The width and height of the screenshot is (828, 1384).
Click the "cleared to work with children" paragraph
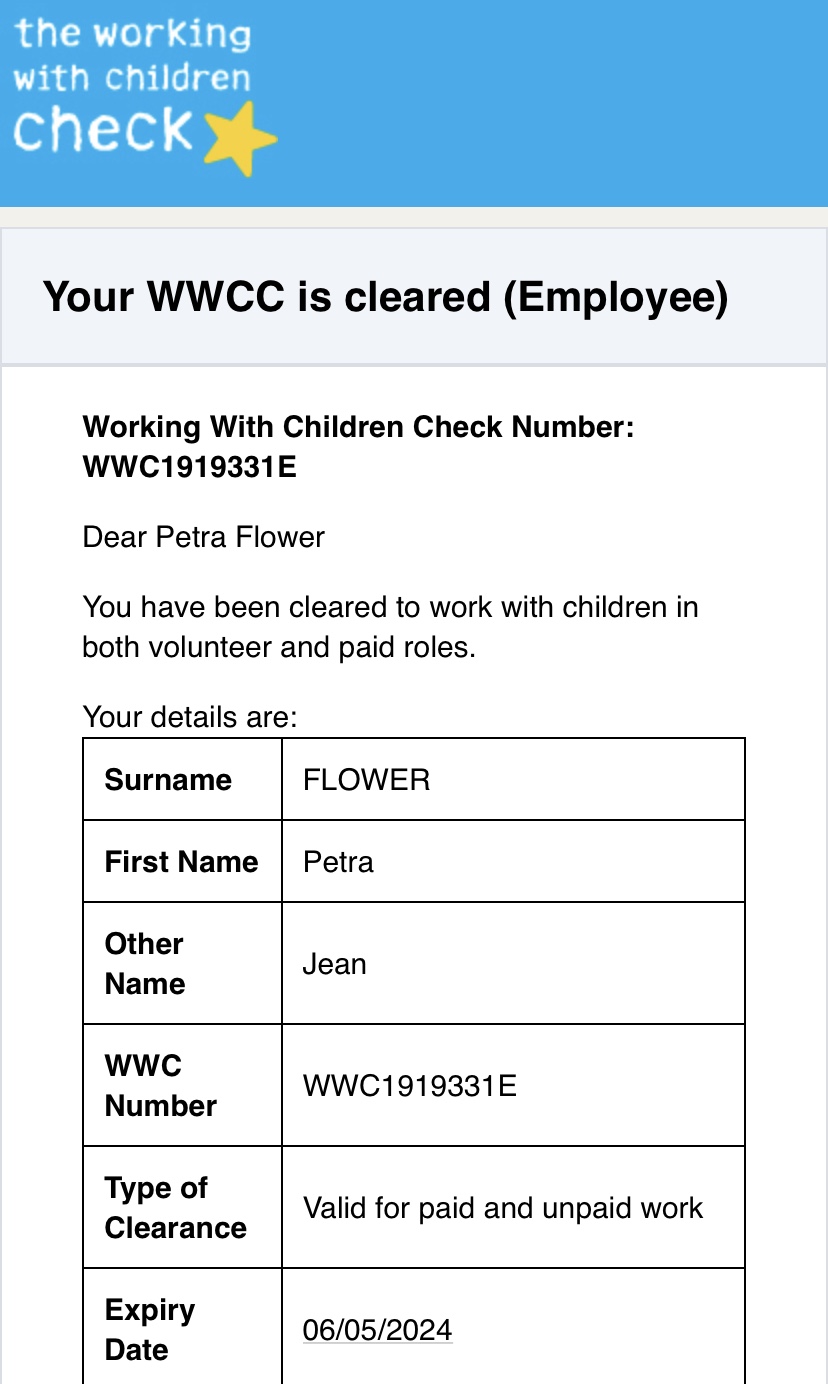[x=390, y=627]
